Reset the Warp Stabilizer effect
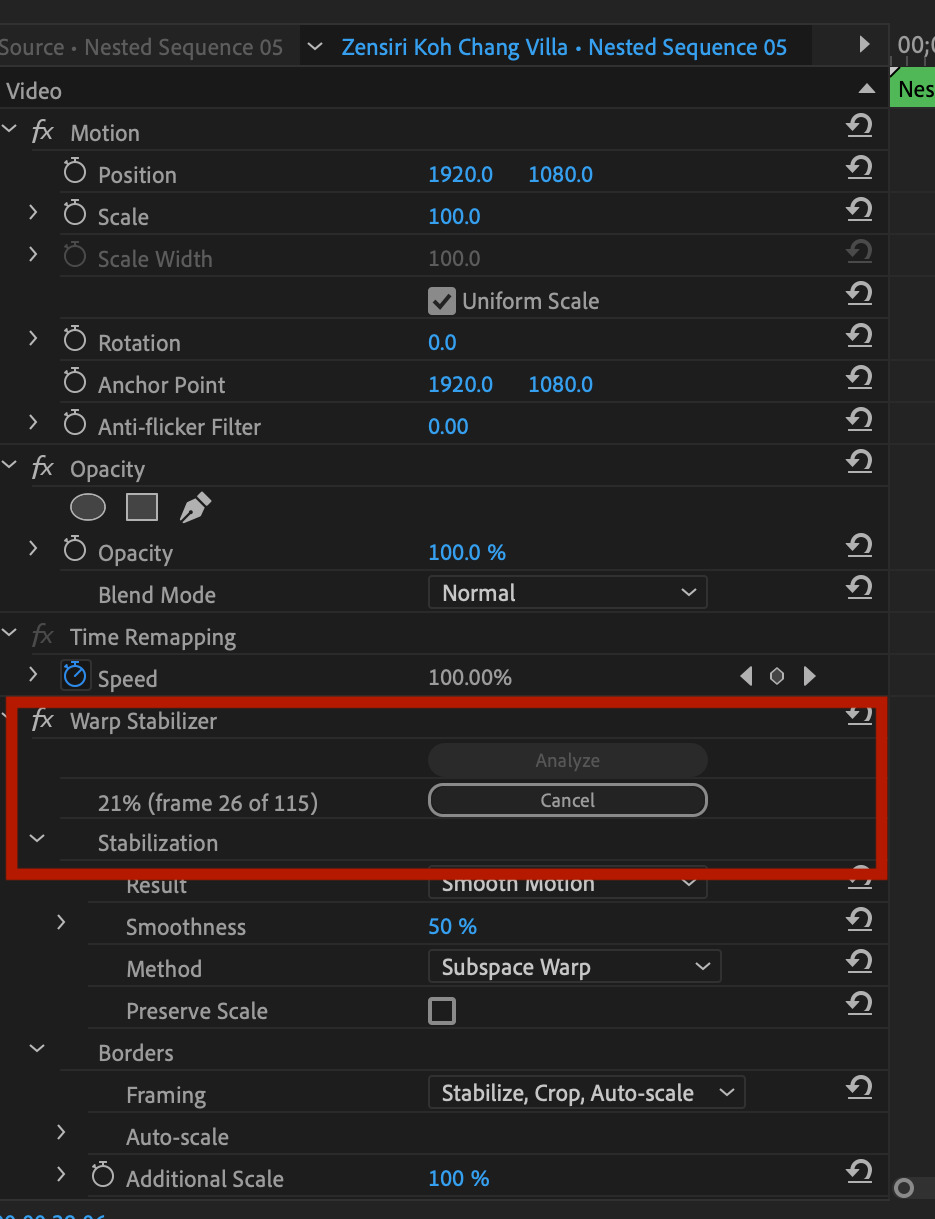 [x=859, y=715]
